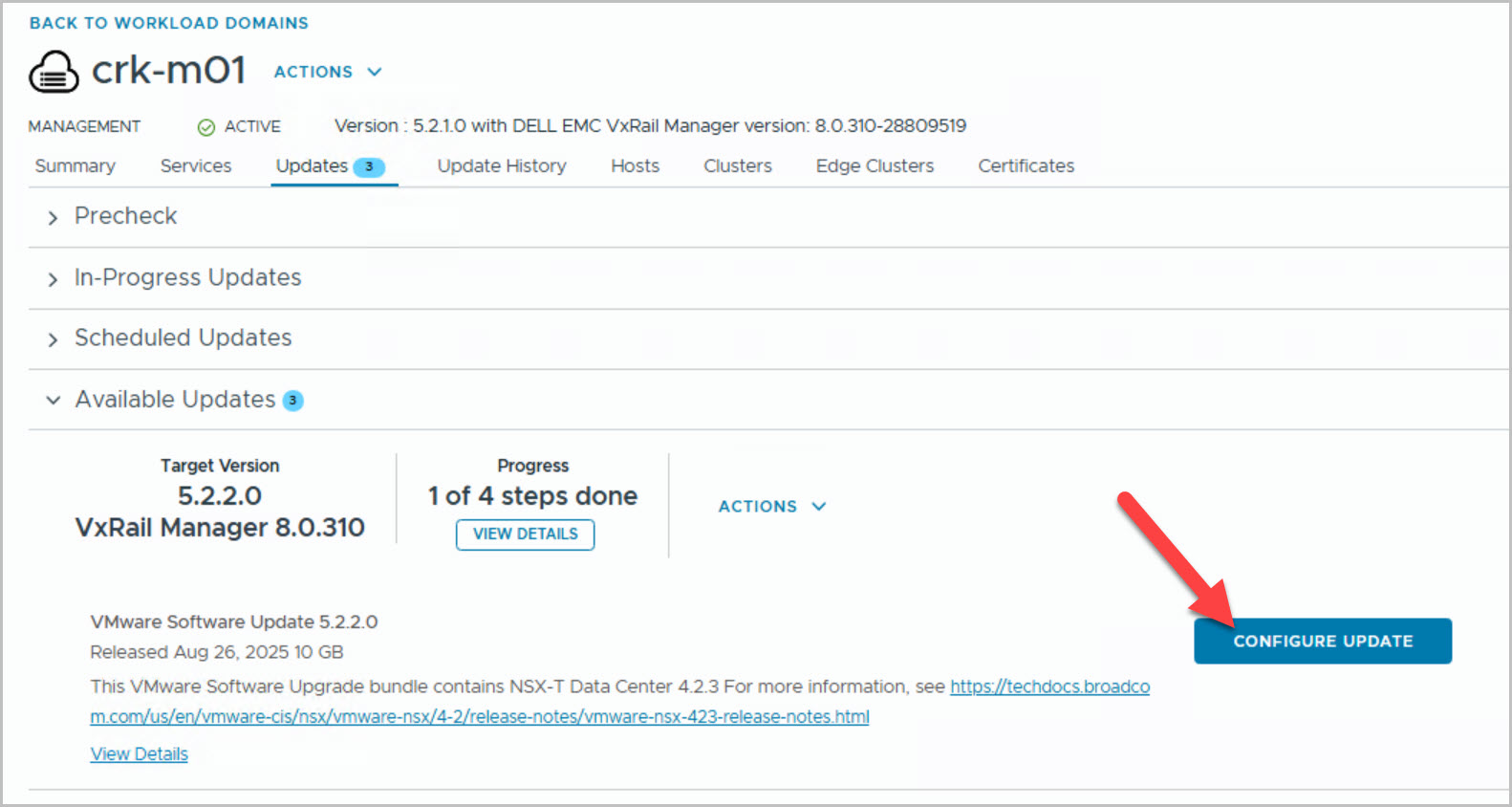The height and width of the screenshot is (807, 1512).
Task: Go back to Workload Domains
Action: coord(169,23)
